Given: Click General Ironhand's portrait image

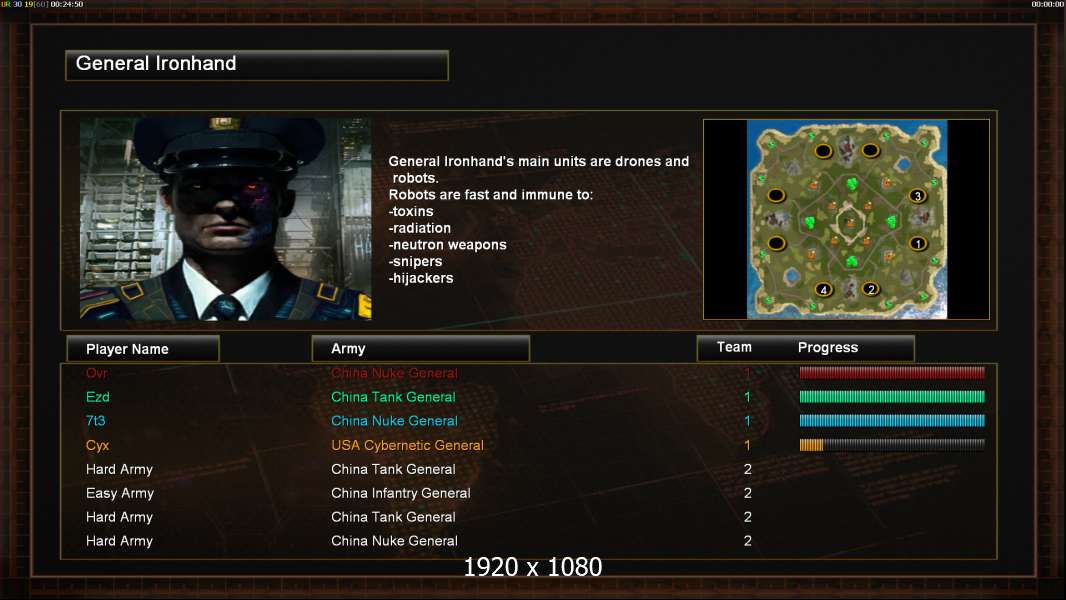Looking at the screenshot, I should click(x=226, y=219).
